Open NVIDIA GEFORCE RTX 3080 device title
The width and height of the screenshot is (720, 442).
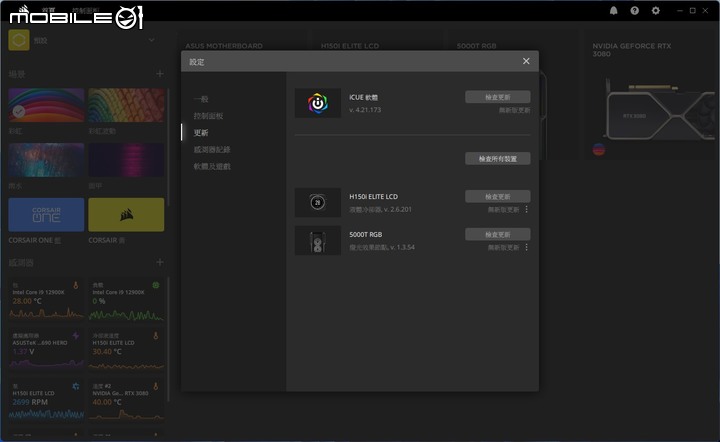632,50
